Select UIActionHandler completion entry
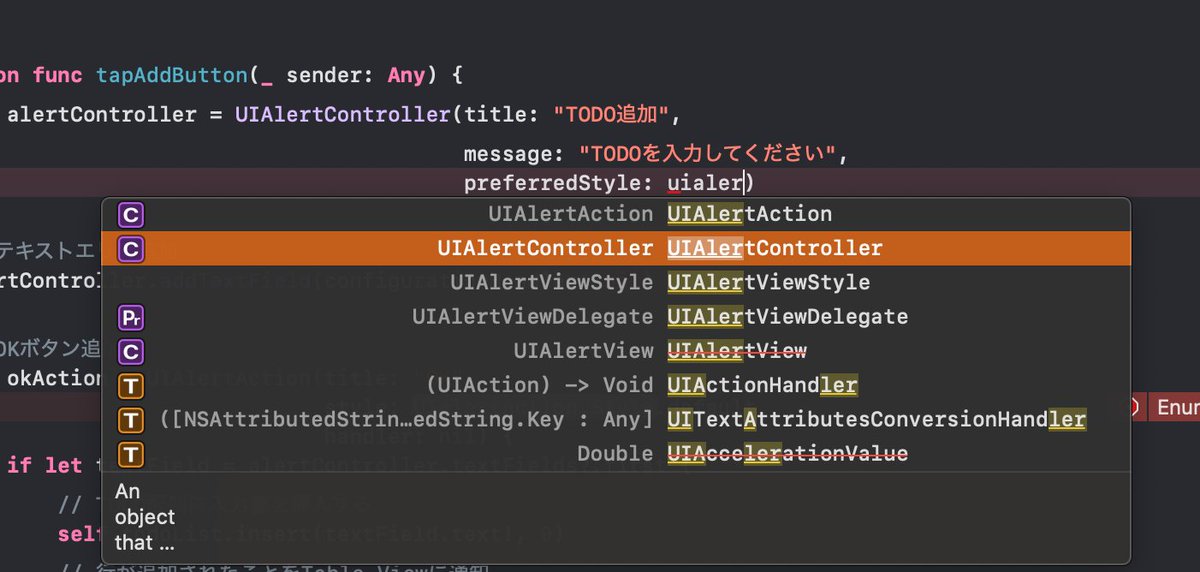1200x572 pixels. (616, 386)
